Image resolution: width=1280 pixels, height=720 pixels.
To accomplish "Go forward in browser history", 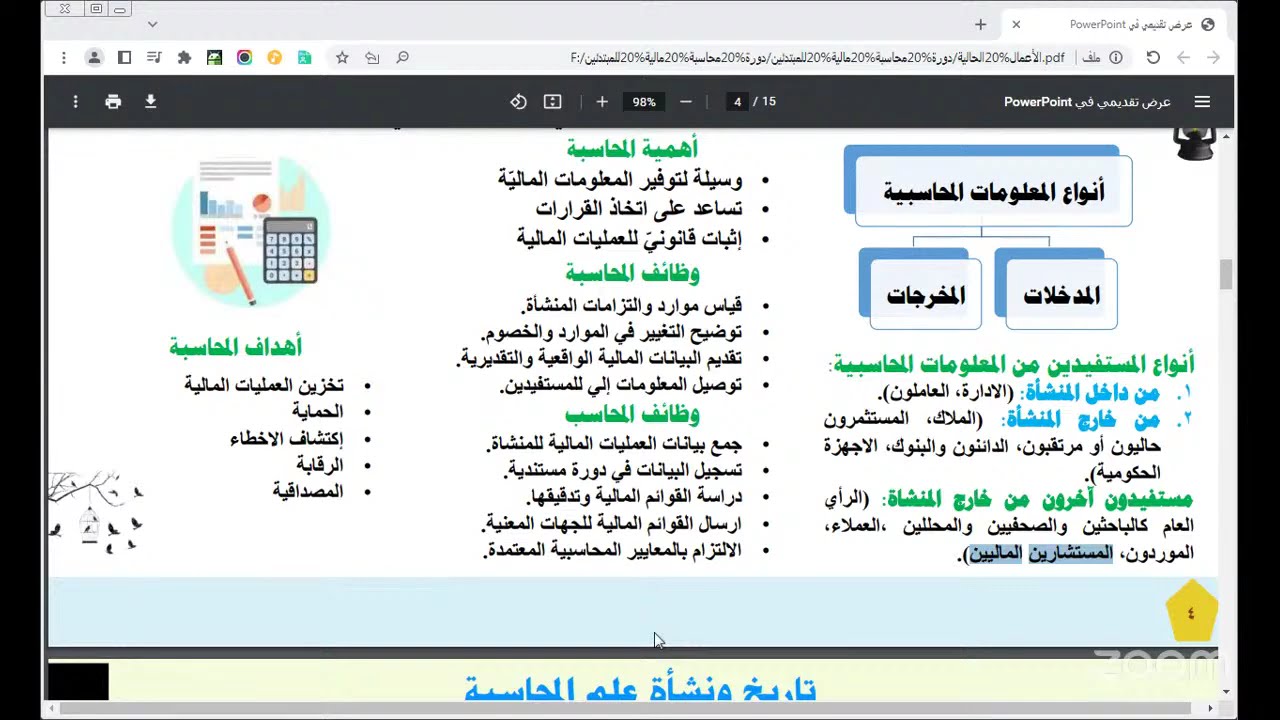I will click(x=1213, y=58).
